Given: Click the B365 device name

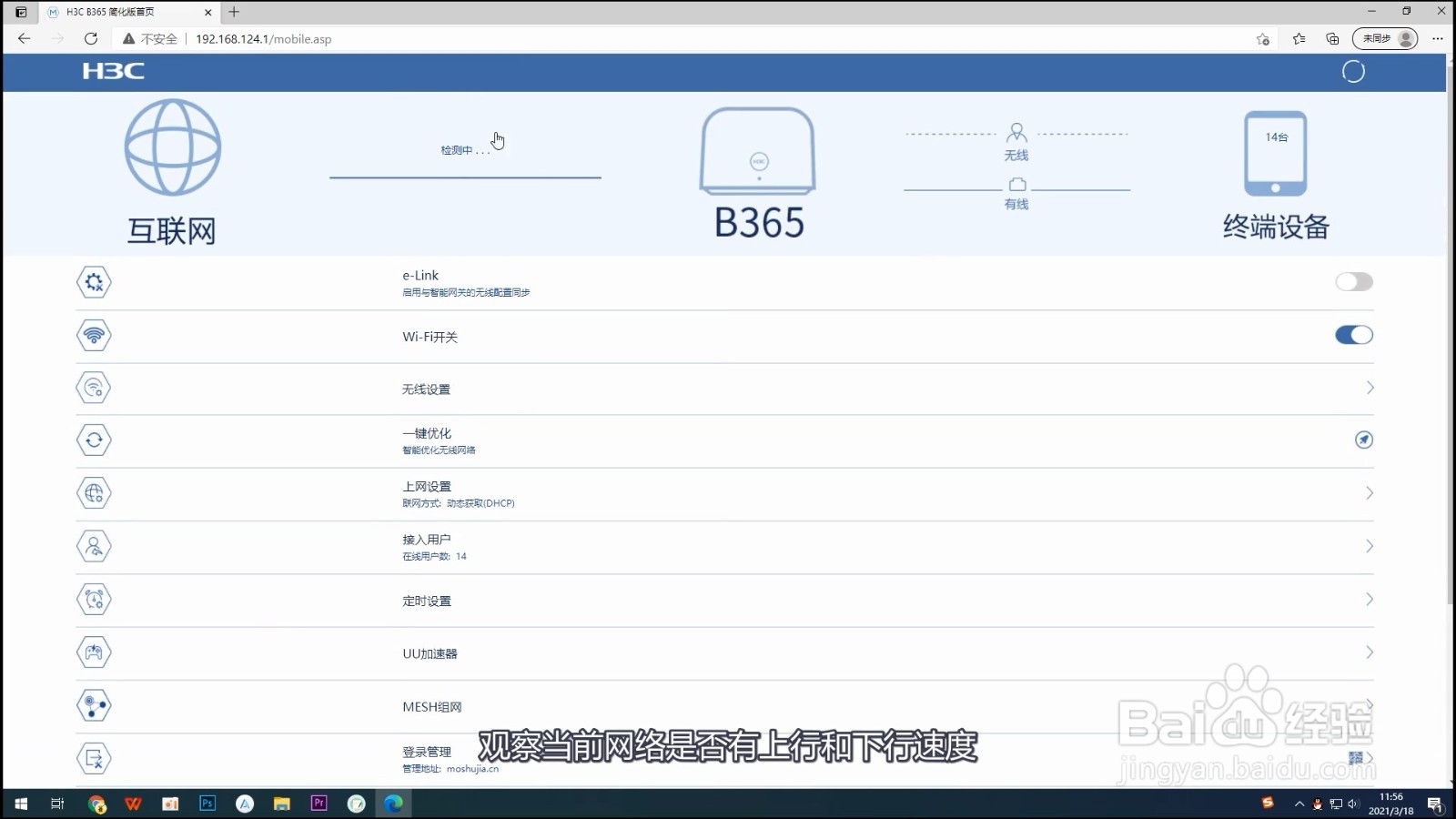Looking at the screenshot, I should 759,223.
